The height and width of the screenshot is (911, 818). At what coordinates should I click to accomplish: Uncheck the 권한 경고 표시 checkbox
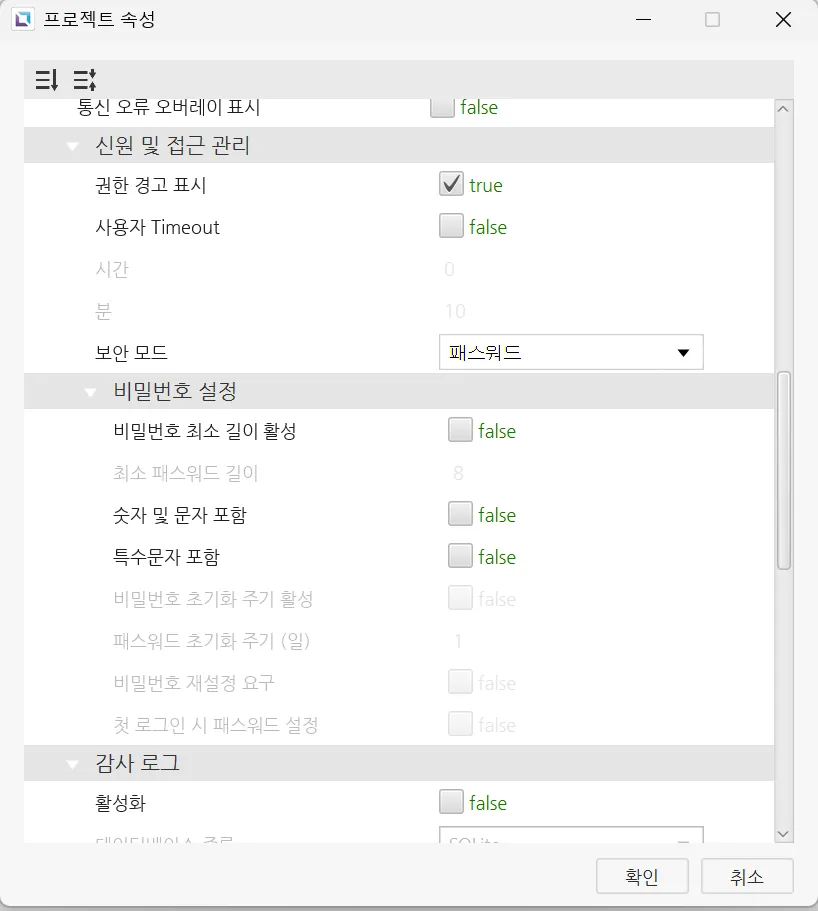click(x=451, y=185)
